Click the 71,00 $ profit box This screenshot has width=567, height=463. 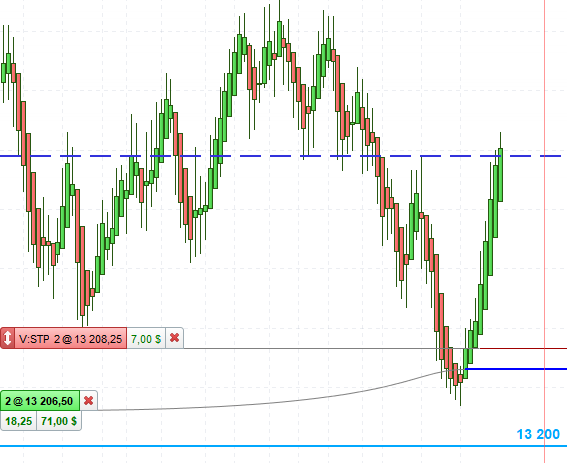[59, 421]
